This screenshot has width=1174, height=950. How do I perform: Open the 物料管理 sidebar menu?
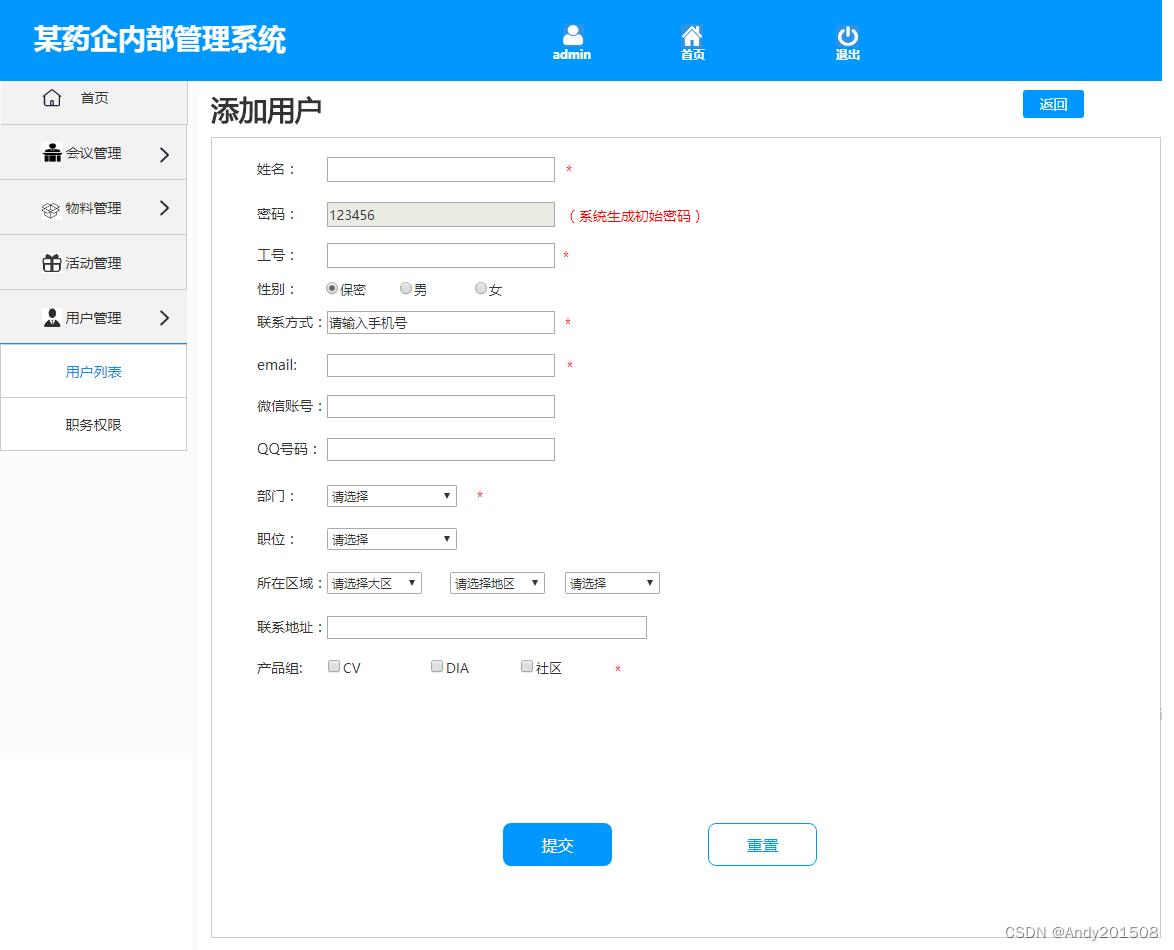[94, 208]
